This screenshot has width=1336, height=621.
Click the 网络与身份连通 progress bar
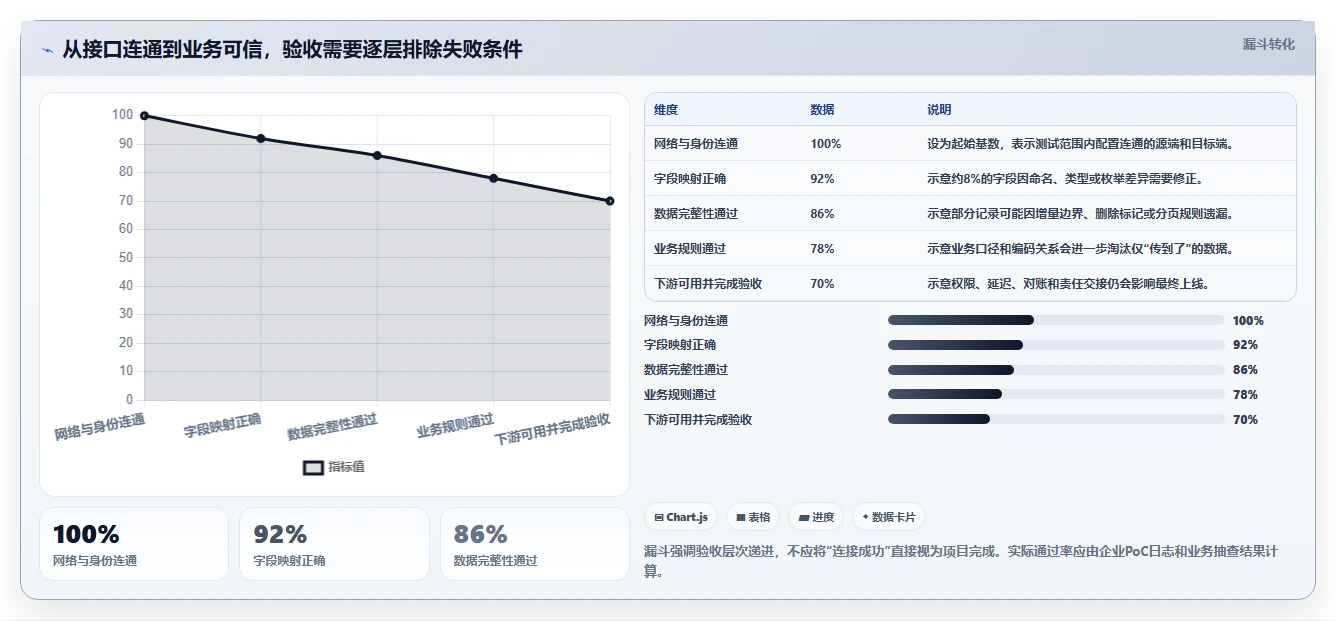(1056, 320)
